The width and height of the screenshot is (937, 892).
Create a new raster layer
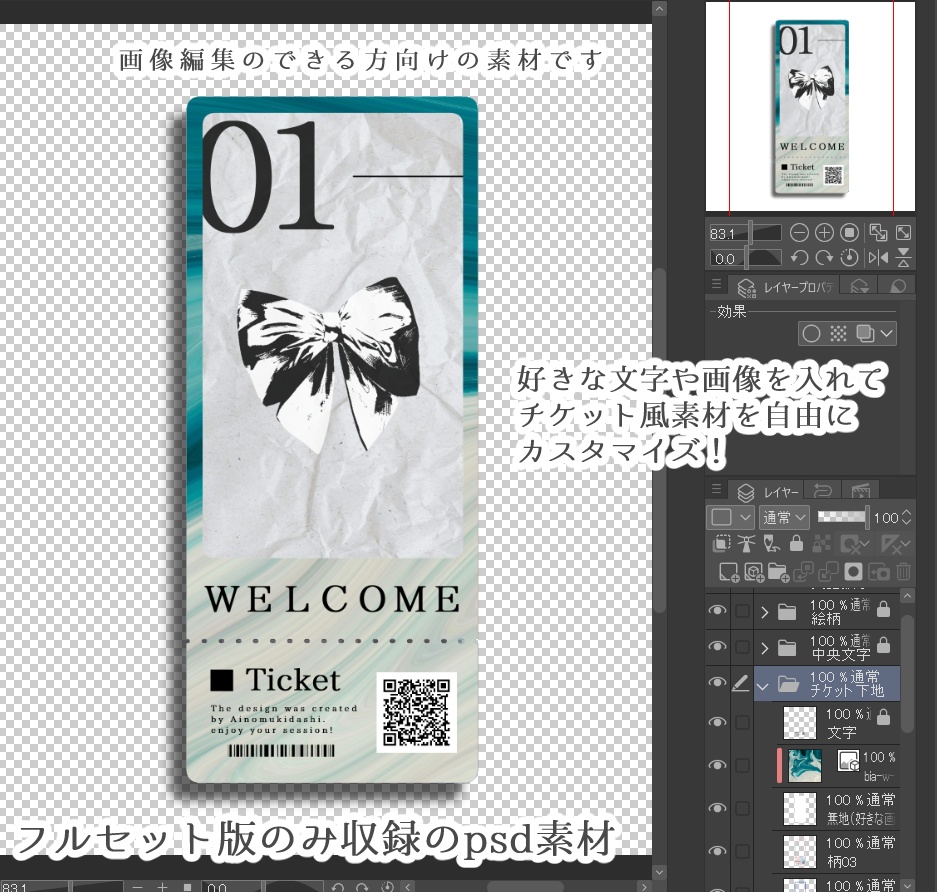pos(728,572)
